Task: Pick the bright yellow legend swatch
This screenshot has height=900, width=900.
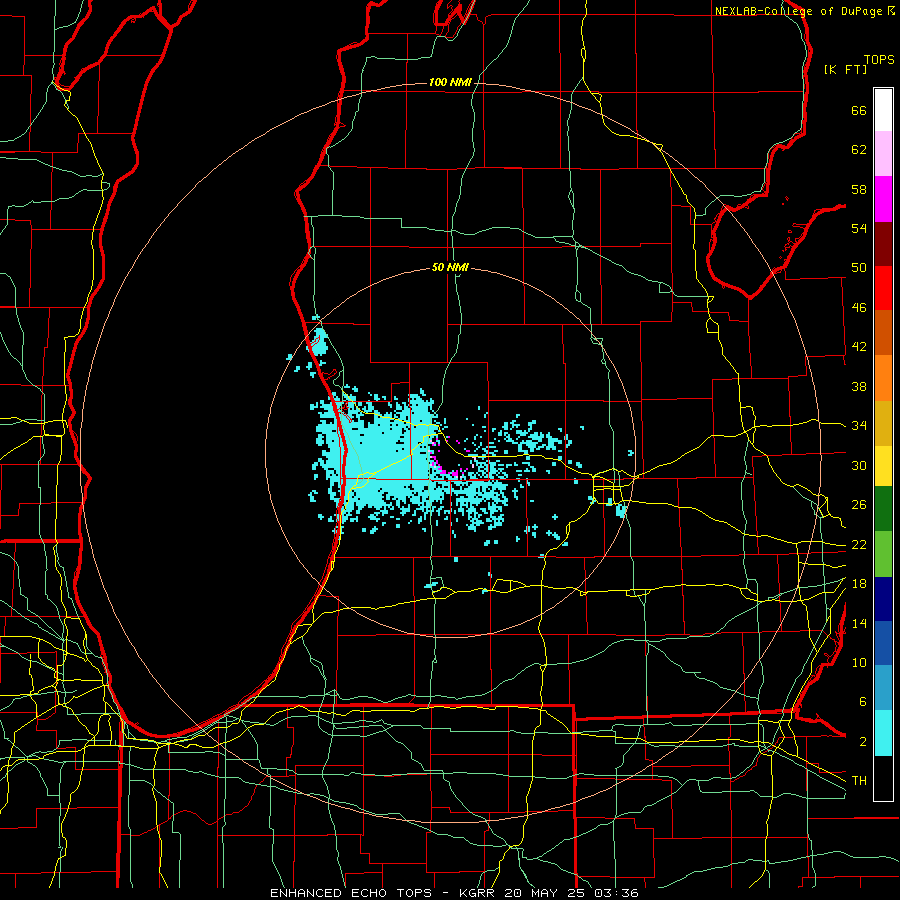Action: point(883,466)
